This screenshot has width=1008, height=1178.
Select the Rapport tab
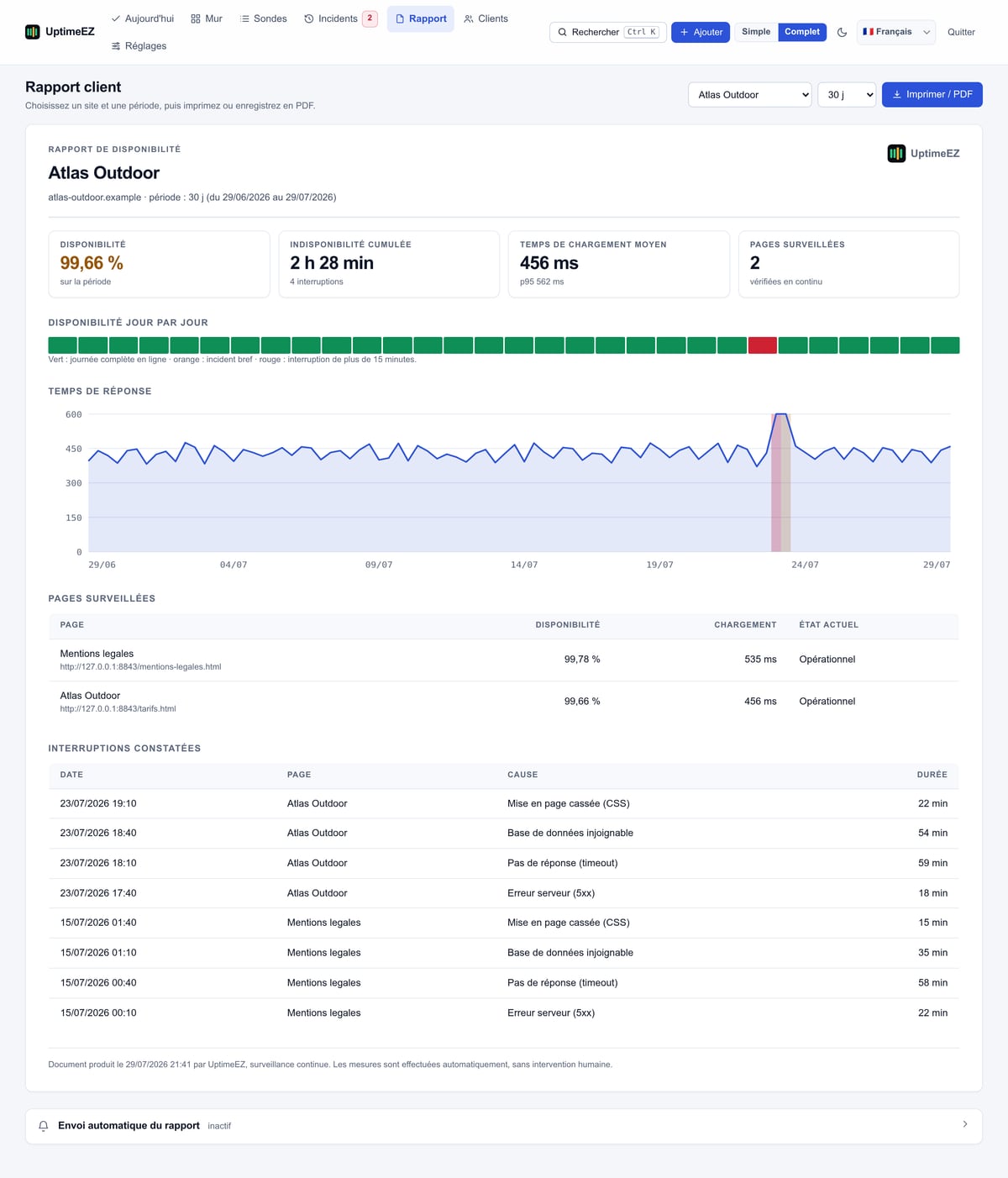pos(421,18)
